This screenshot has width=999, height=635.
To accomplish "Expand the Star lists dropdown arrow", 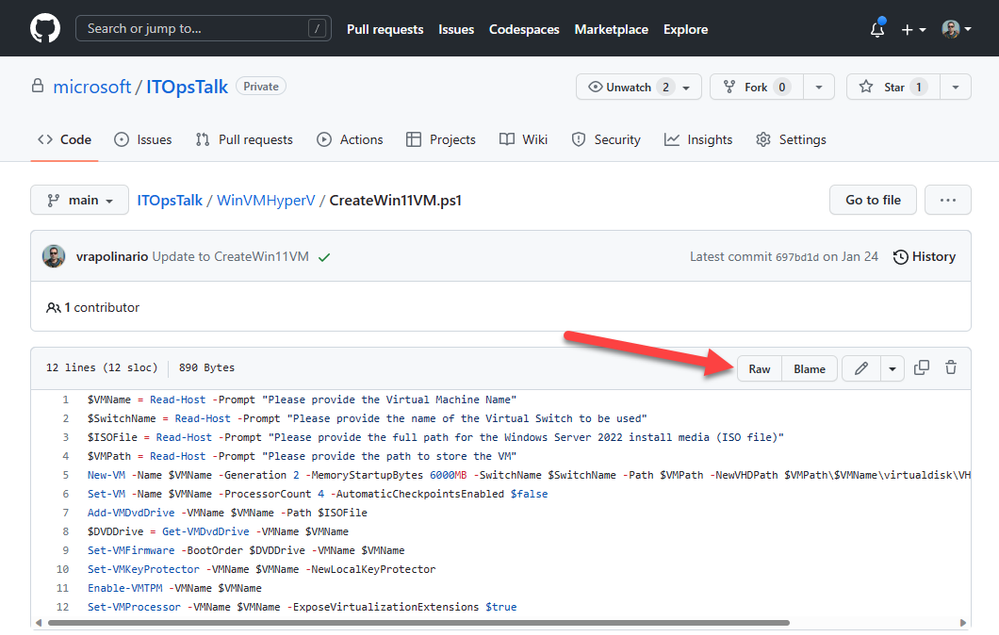I will [x=956, y=87].
